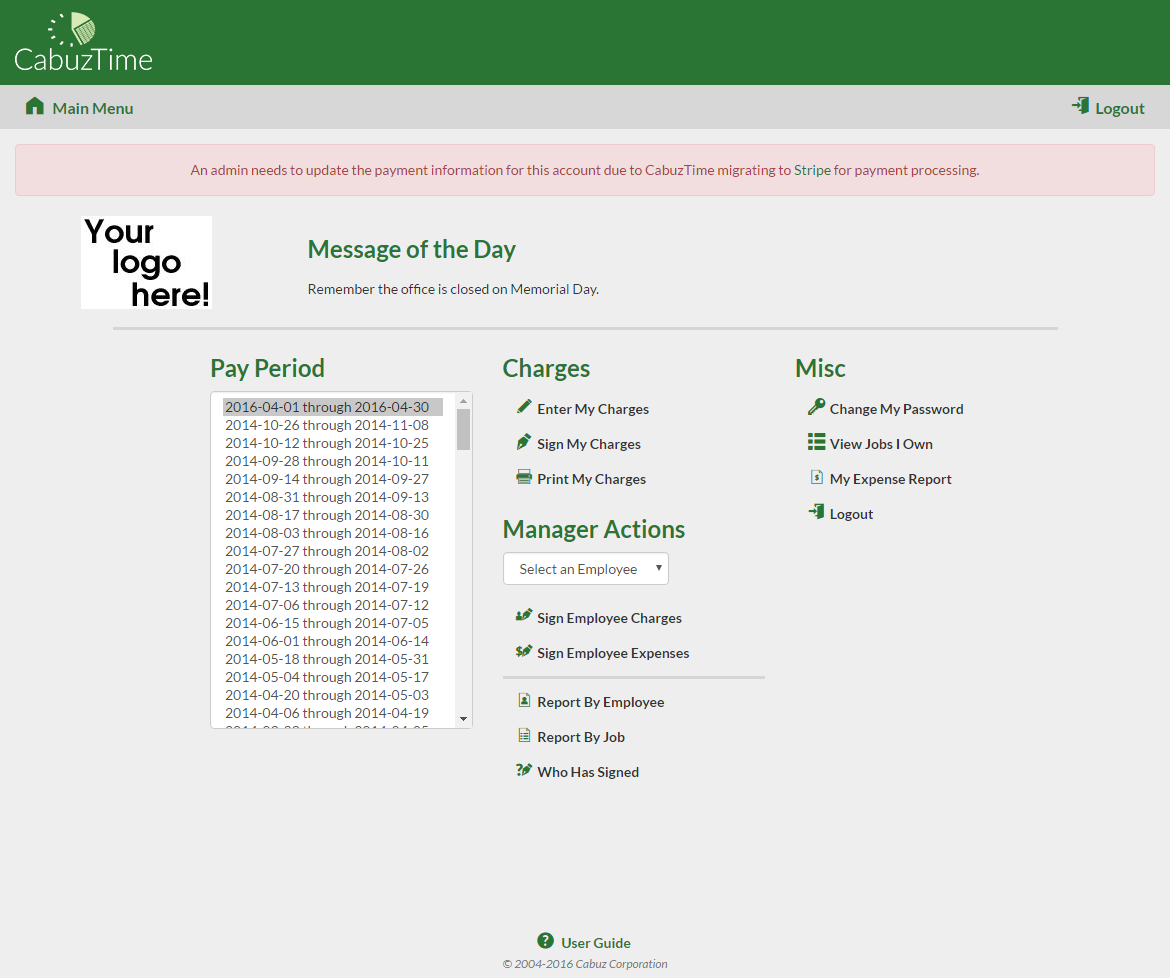This screenshot has width=1170, height=978.
Task: Click the report icon beside My Expense Report
Action: (x=816, y=478)
